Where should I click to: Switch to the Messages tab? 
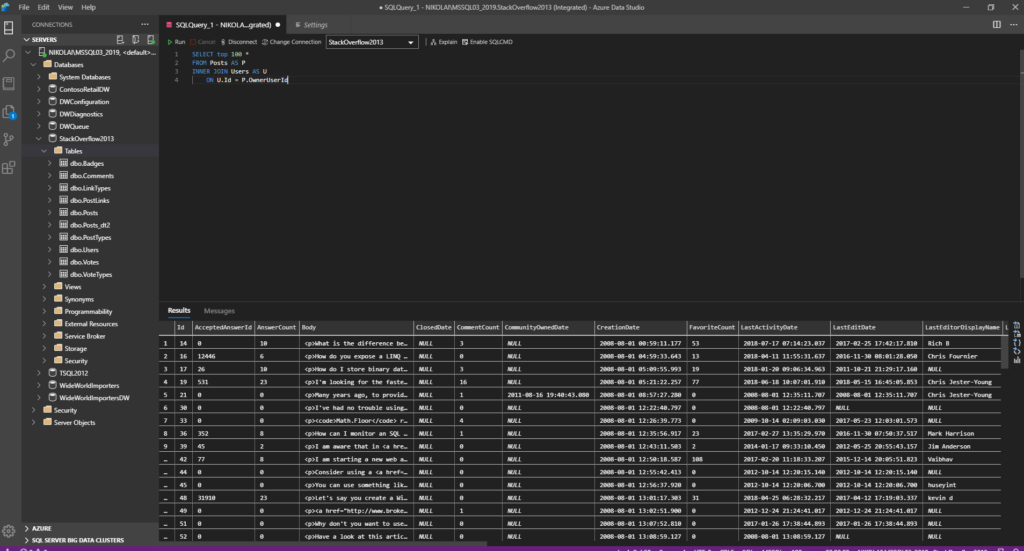point(219,311)
